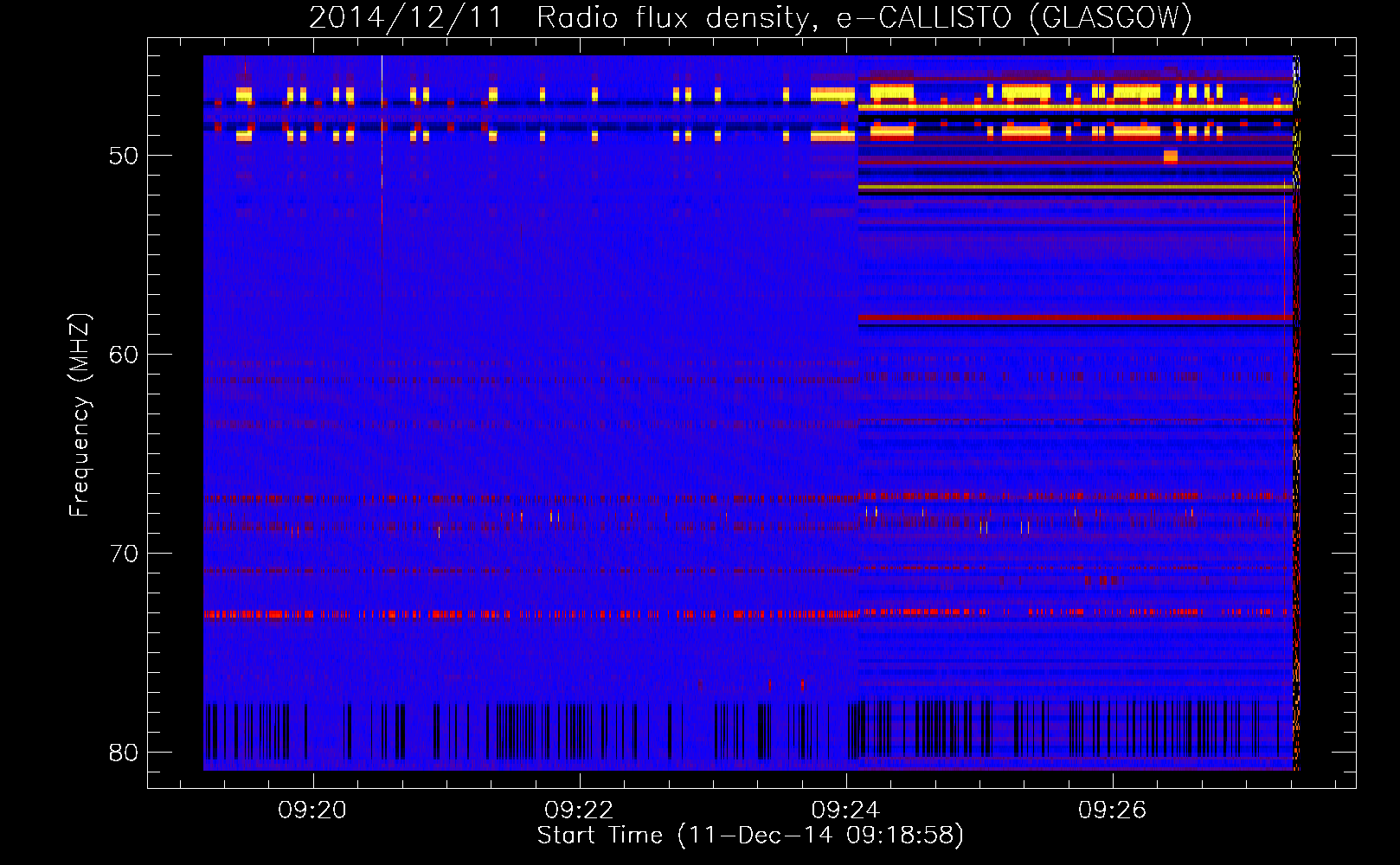1400x865 pixels.
Task: Click the 60 frequency tick label
Action: [124, 355]
